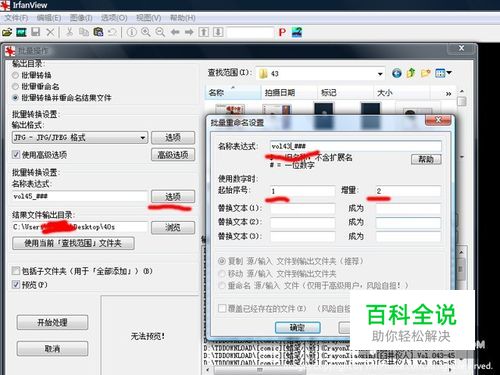
Task: Open the 文件(F) menu
Action: tap(16, 18)
